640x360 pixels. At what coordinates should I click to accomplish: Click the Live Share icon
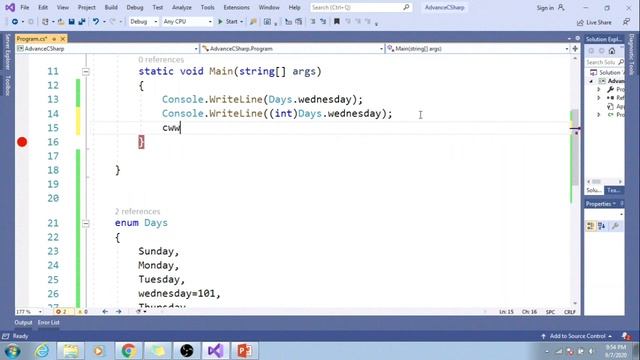[x=580, y=22]
